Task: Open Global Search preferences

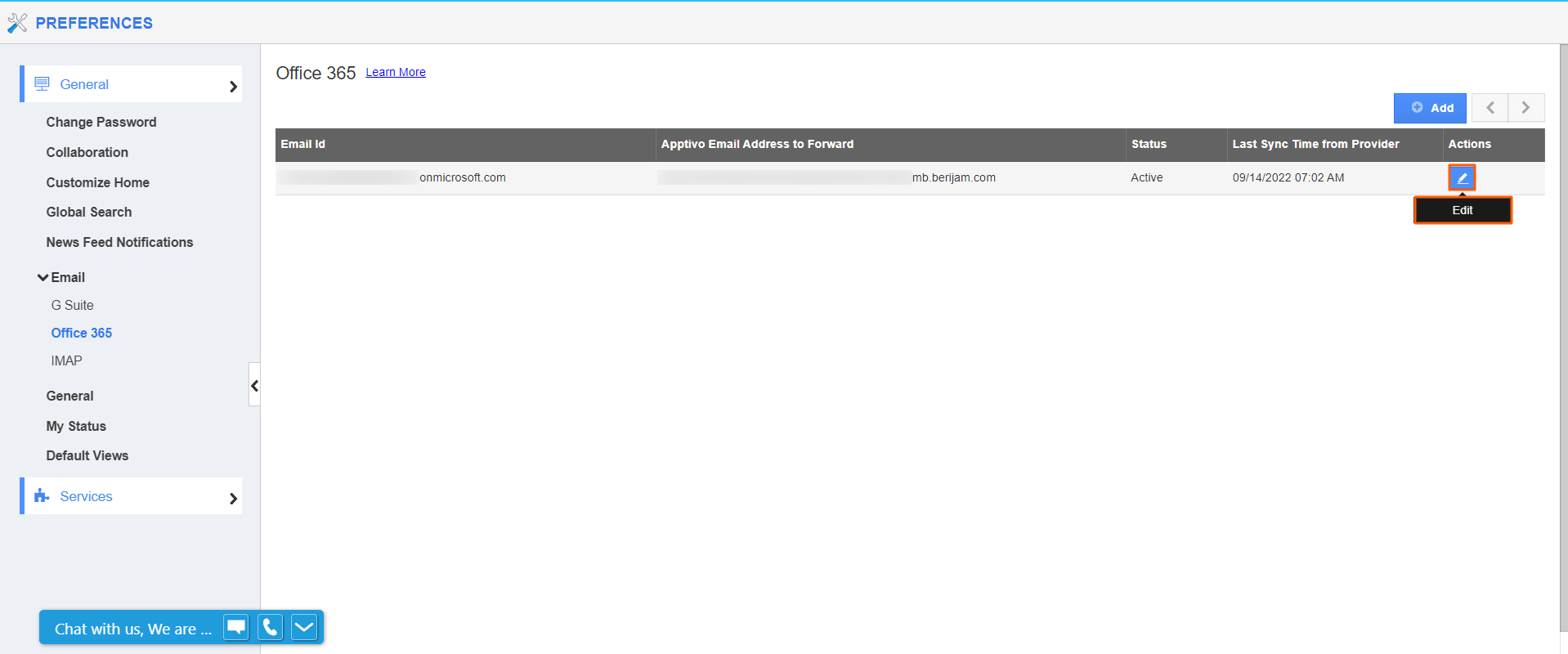Action: point(89,212)
